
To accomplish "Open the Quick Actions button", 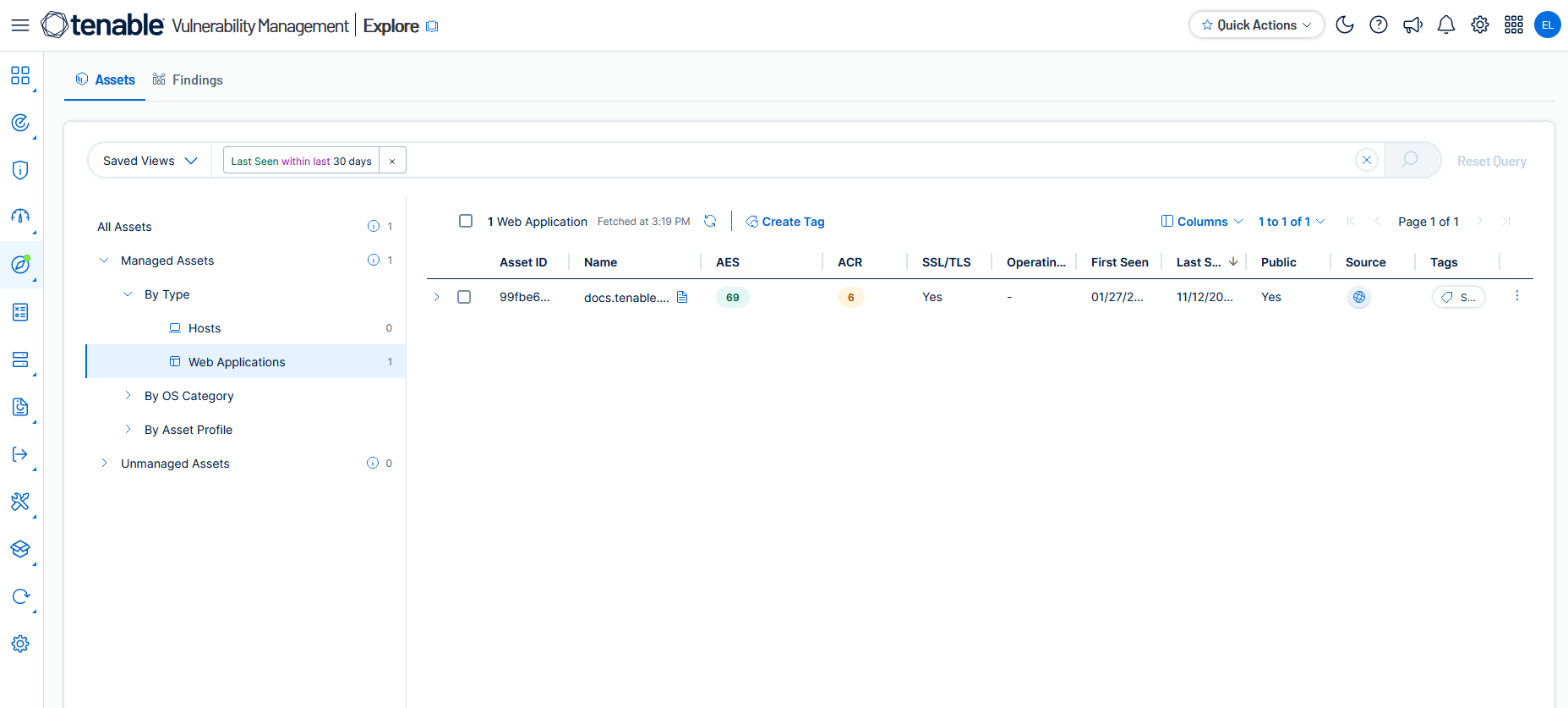I will click(x=1256, y=25).
